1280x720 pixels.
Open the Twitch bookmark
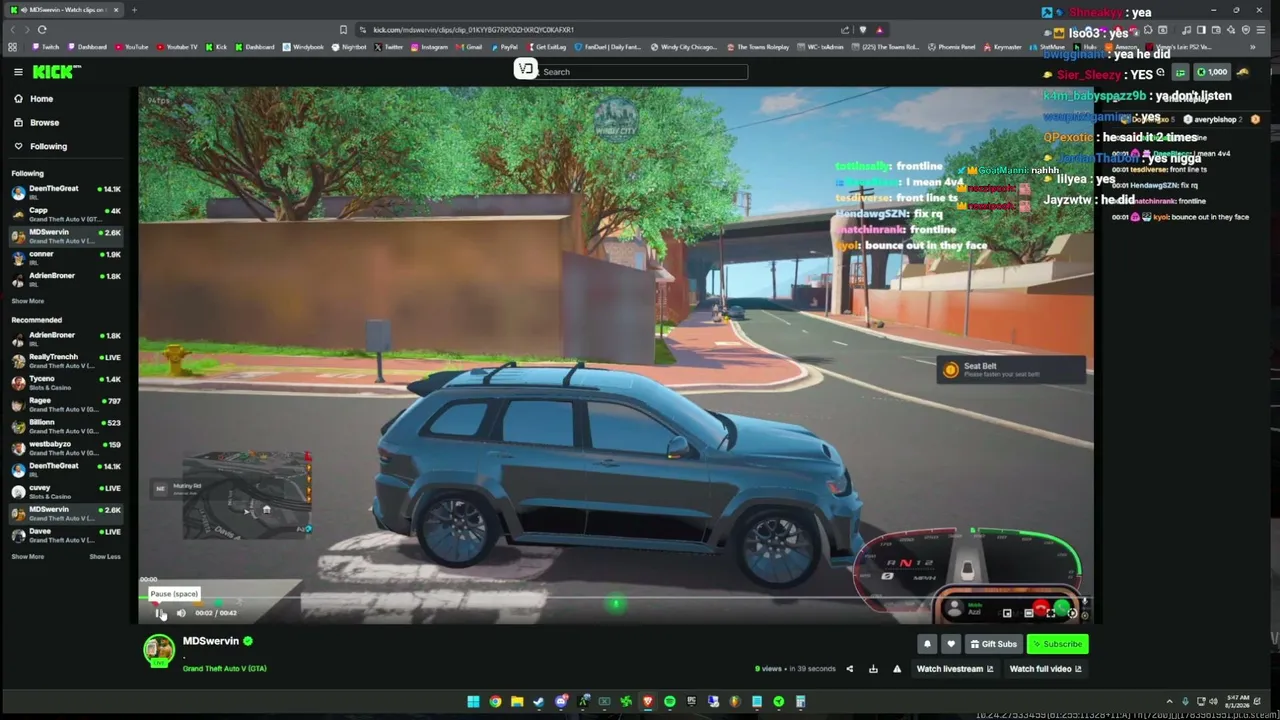[x=46, y=47]
